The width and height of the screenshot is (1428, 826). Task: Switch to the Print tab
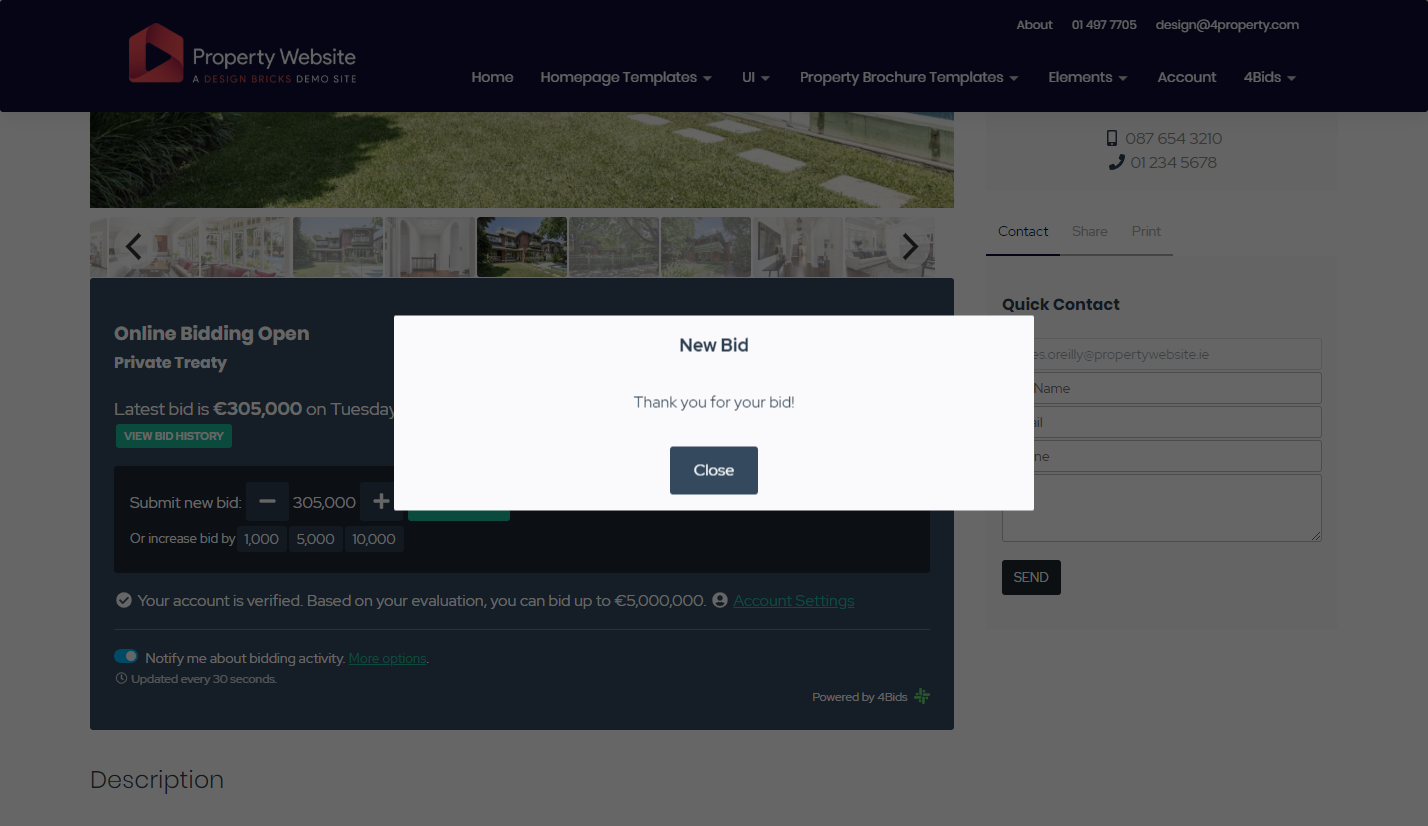[1146, 232]
